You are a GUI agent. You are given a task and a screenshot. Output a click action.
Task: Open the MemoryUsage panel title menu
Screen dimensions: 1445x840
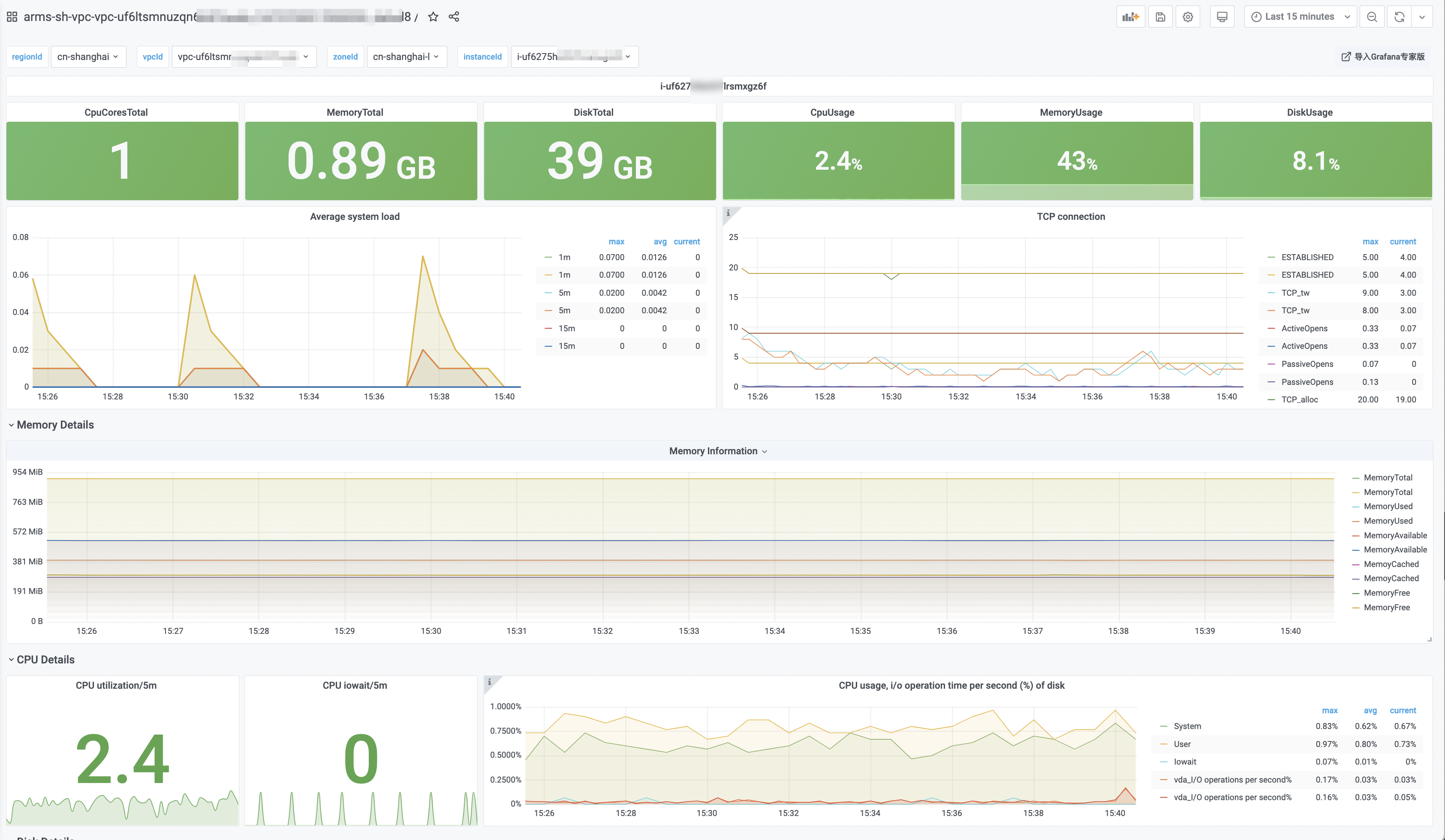[1071, 112]
